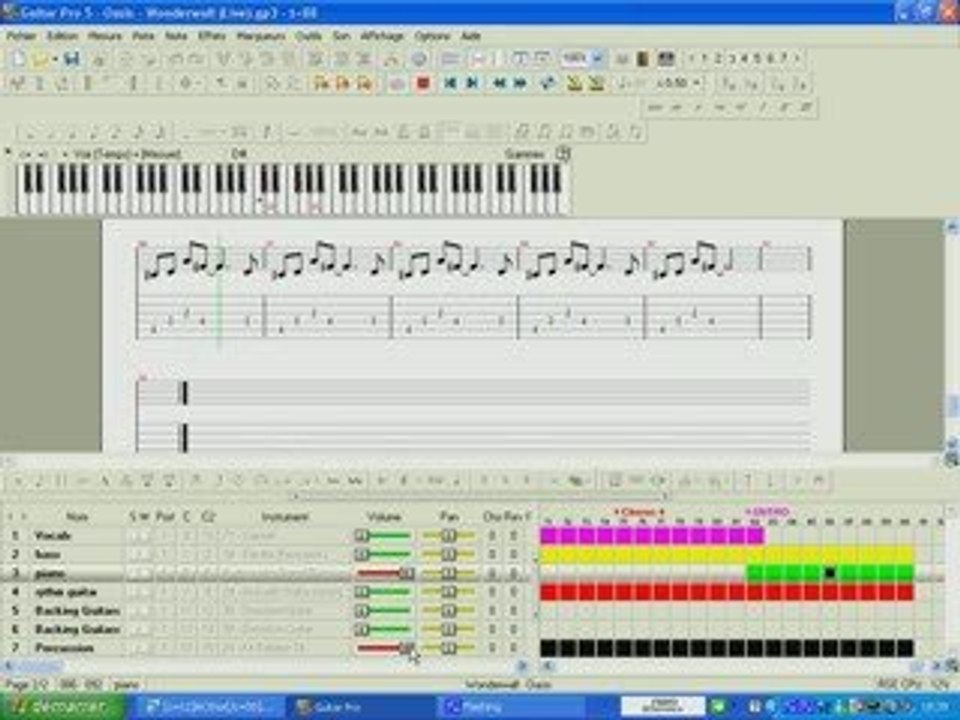Create a new file with the toolbar icon
The image size is (960, 720).
point(18,59)
